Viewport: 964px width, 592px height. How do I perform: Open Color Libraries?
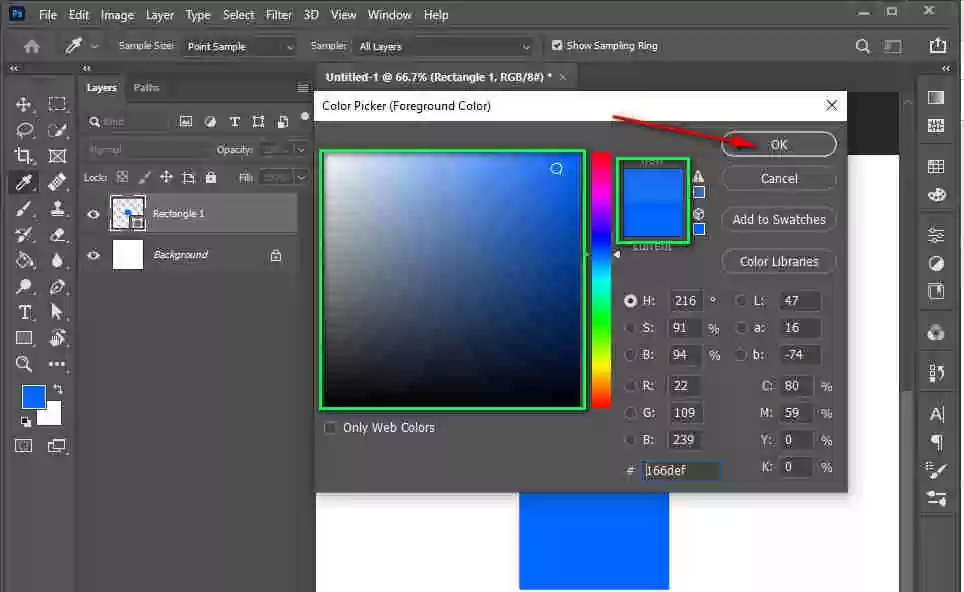pos(779,261)
